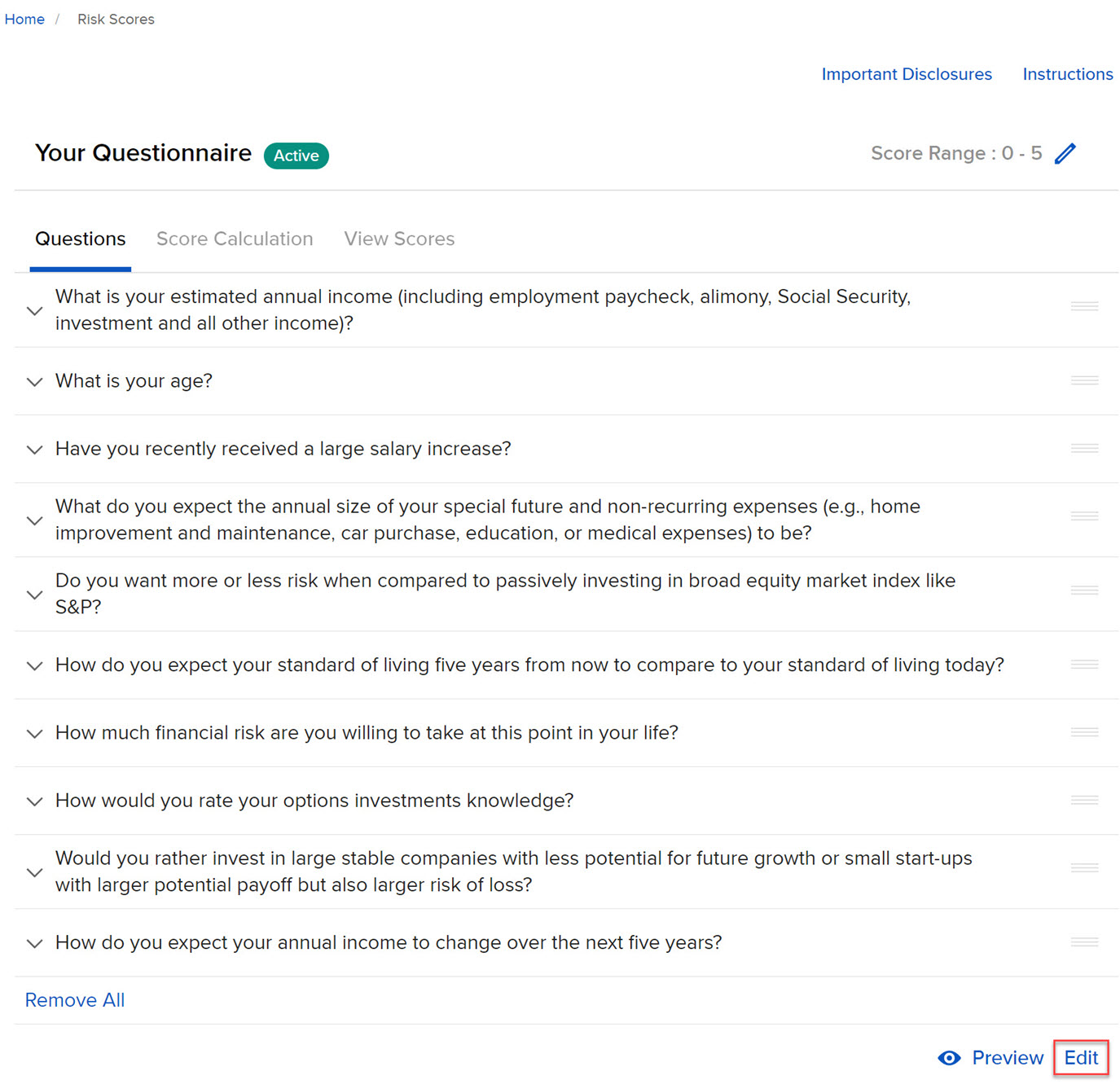
Task: Click the Edit button
Action: [1080, 1057]
